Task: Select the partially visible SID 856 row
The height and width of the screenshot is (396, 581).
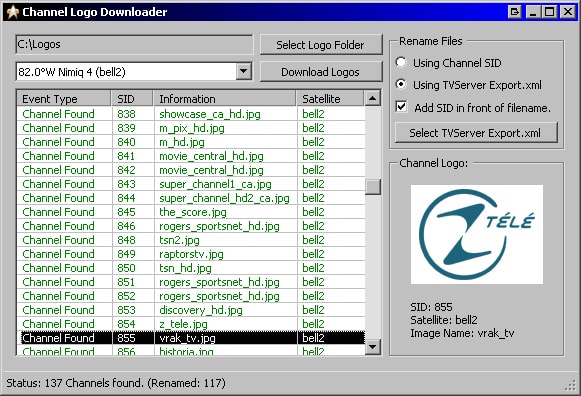Action: point(191,350)
